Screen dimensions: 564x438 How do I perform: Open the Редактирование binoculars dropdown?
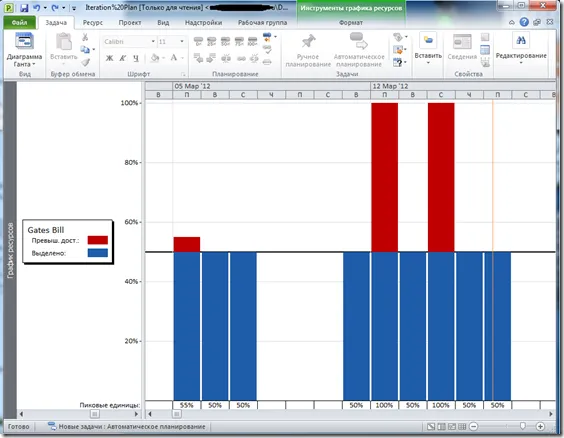(x=521, y=49)
